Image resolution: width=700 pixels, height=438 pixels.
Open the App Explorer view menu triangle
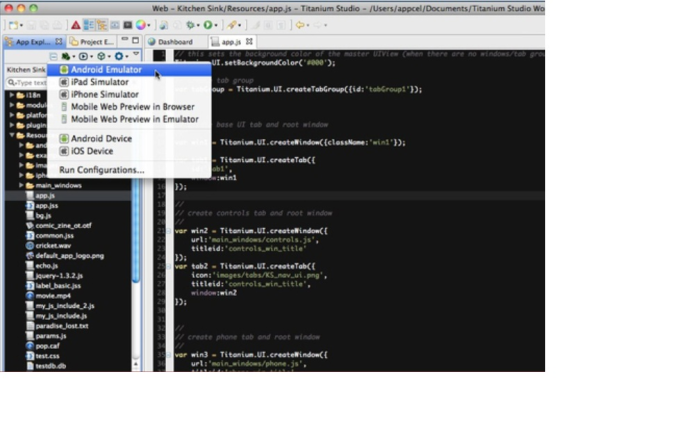[136, 54]
